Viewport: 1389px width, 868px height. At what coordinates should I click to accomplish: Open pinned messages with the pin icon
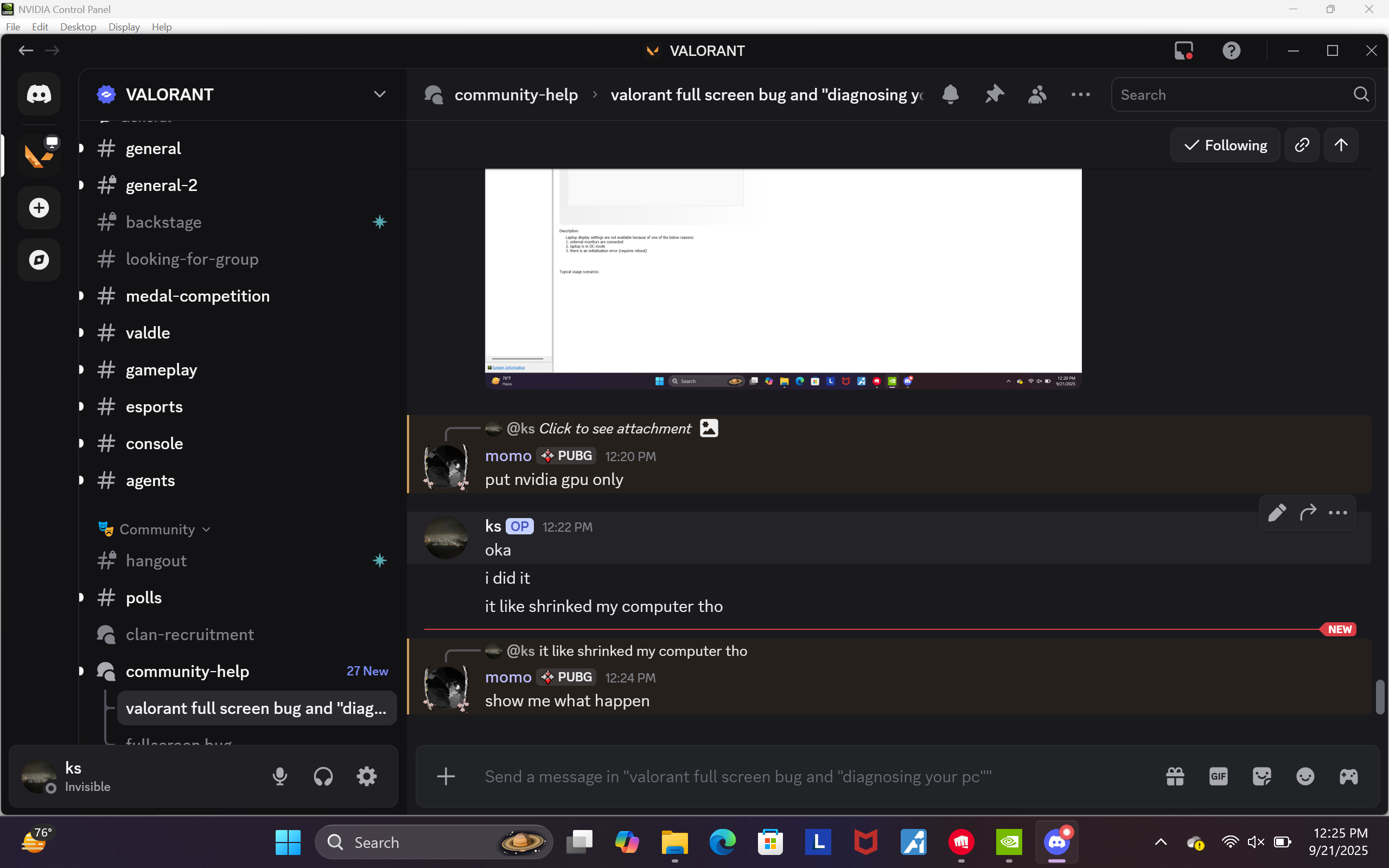pos(994,94)
